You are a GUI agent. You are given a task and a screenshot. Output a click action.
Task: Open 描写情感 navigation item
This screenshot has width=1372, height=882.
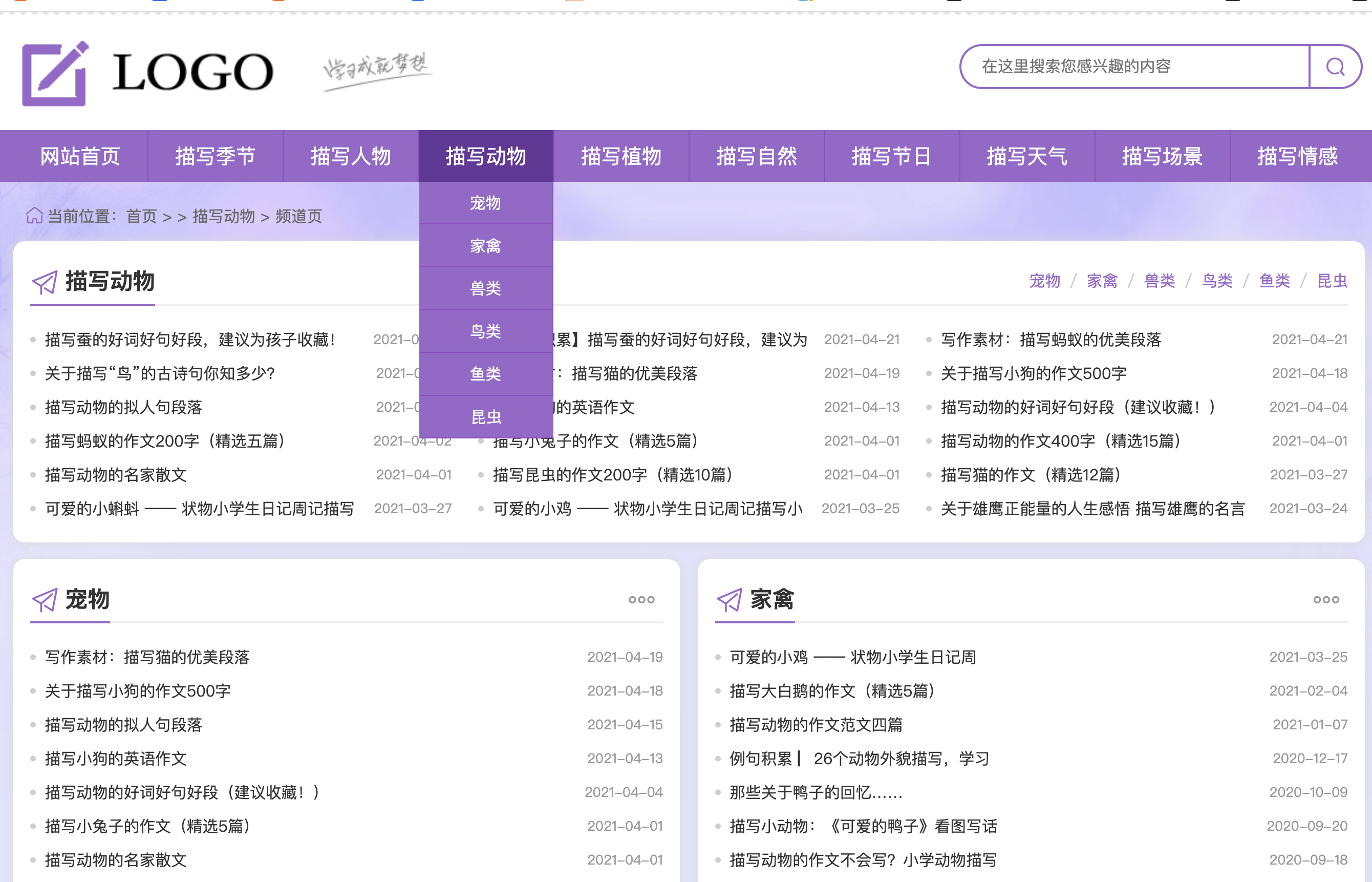[1298, 156]
